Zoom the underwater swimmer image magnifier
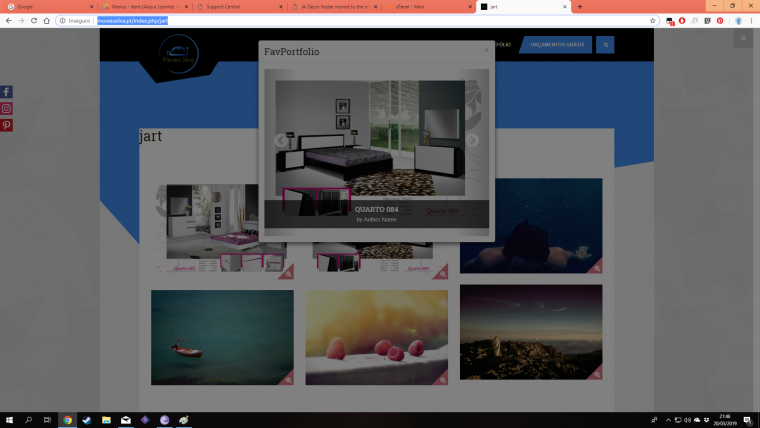Viewport: 760px width, 428px height. pos(597,268)
